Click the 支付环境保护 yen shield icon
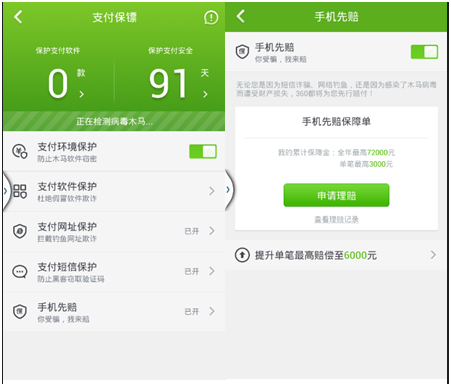Screen dimensions: 451x386 (x=20, y=152)
